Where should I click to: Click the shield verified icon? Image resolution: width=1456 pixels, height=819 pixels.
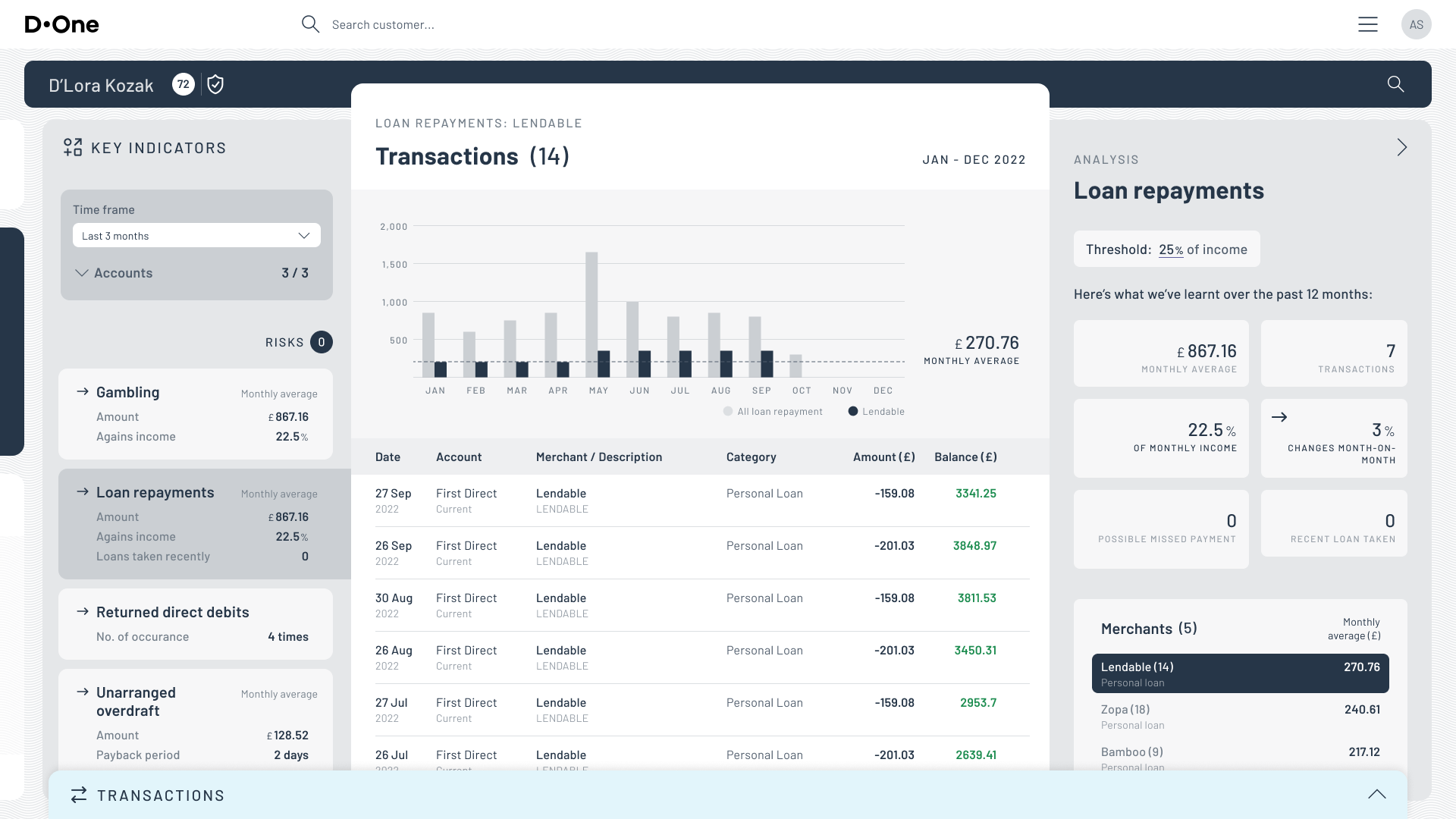(x=215, y=84)
